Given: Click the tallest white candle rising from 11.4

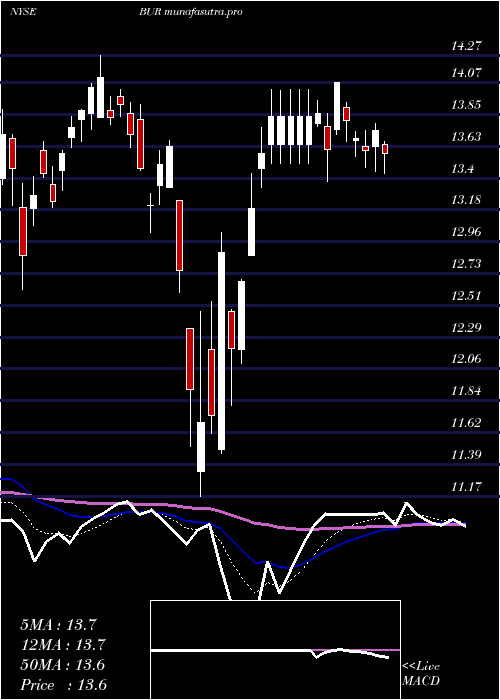Looking at the screenshot, I should coord(221,351).
